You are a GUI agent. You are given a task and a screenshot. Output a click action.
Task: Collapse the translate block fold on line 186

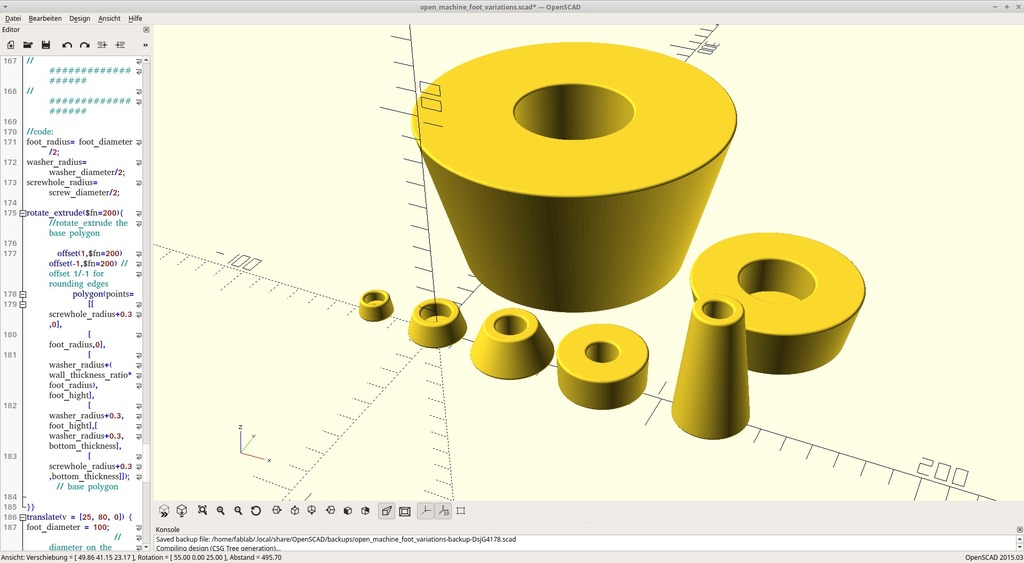click(x=23, y=516)
